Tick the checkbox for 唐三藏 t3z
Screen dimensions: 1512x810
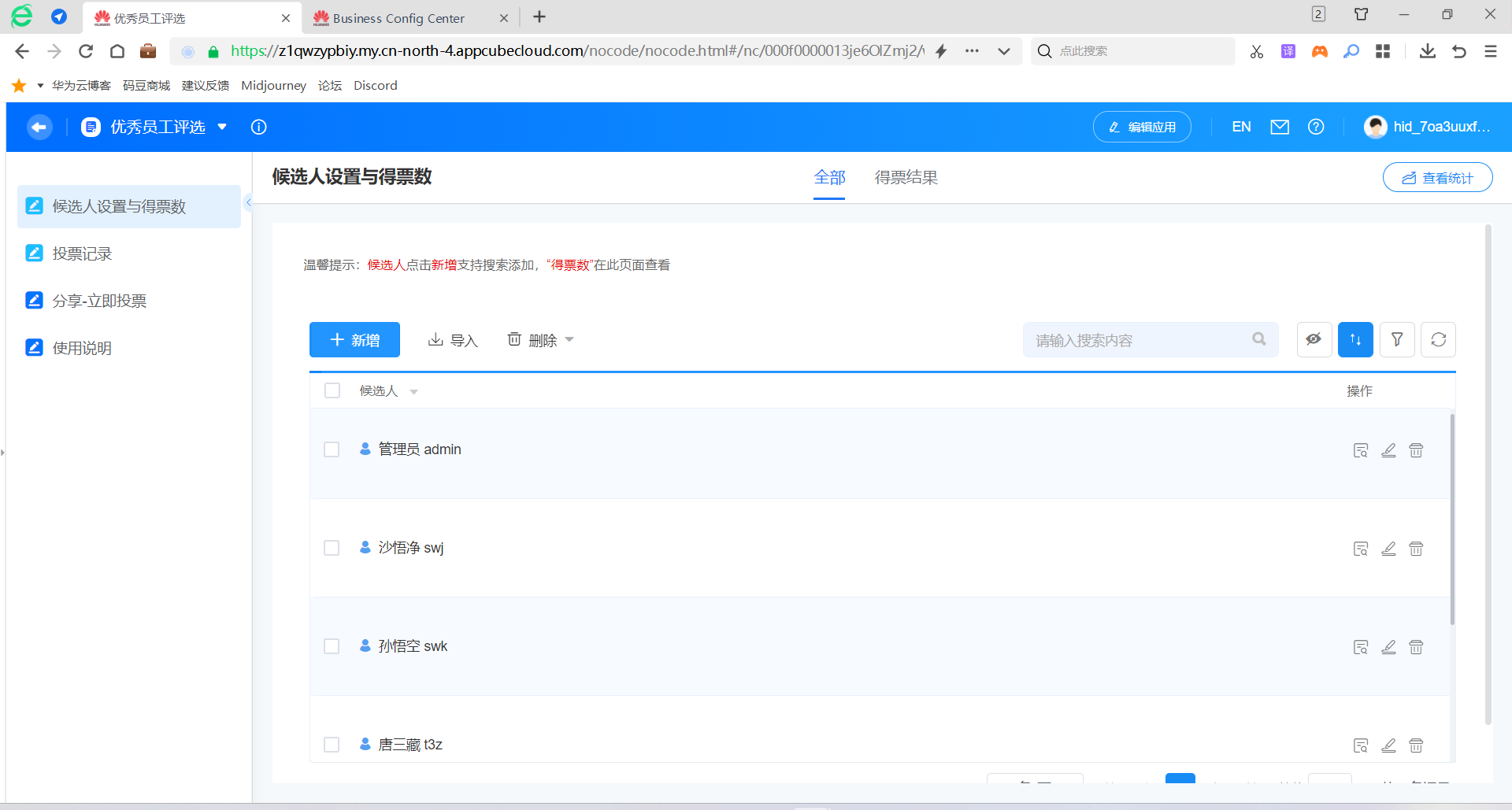click(332, 745)
